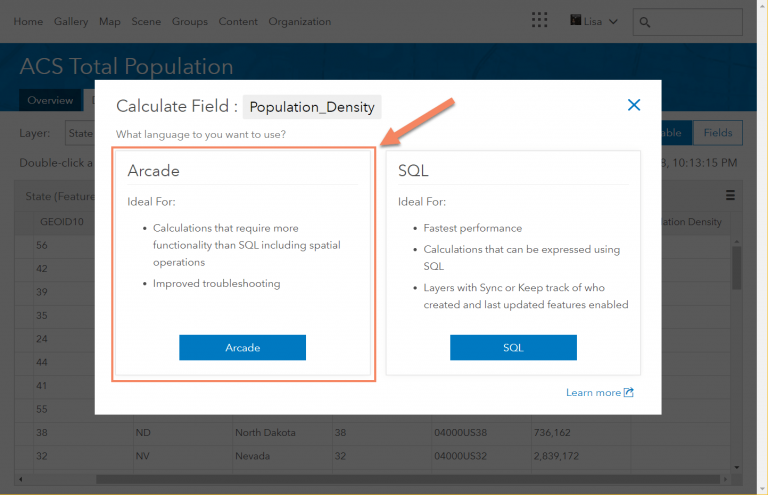
Task: Open the Scene menu item
Action: [x=146, y=21]
